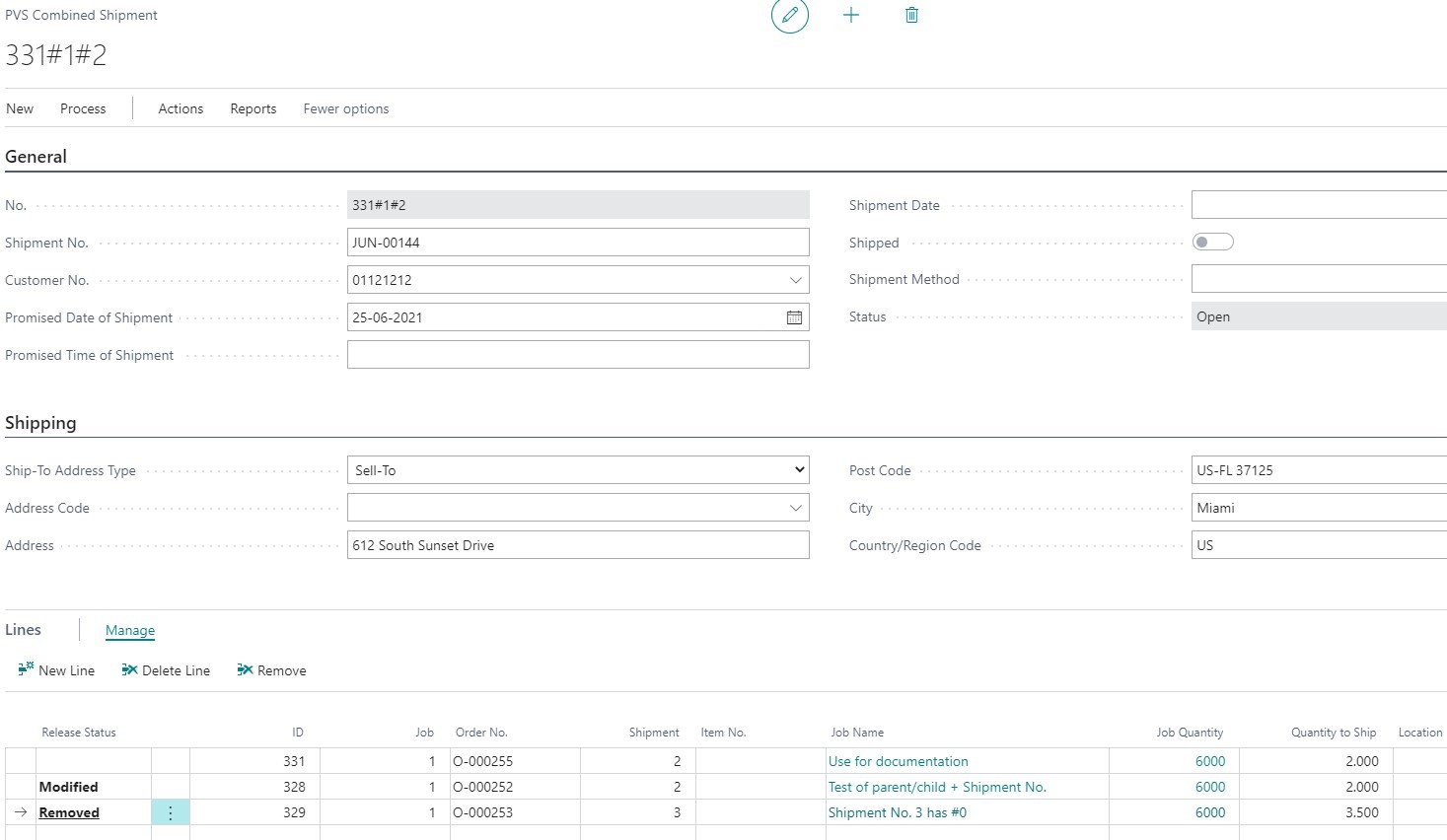Screen dimensions: 1447x840
Task: Click the plus icon to add record
Action: click(x=851, y=15)
